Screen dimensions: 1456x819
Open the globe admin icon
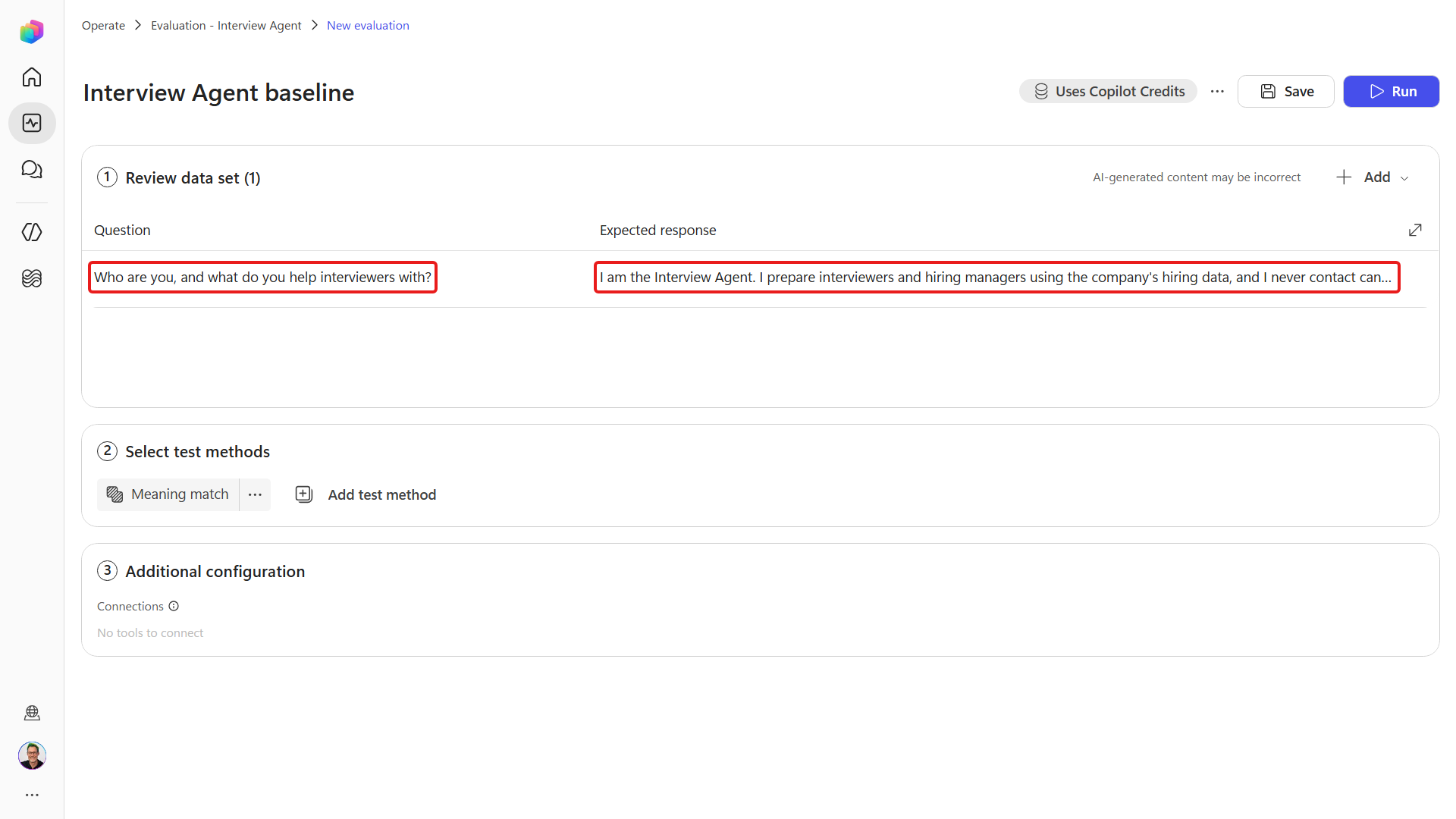click(32, 713)
